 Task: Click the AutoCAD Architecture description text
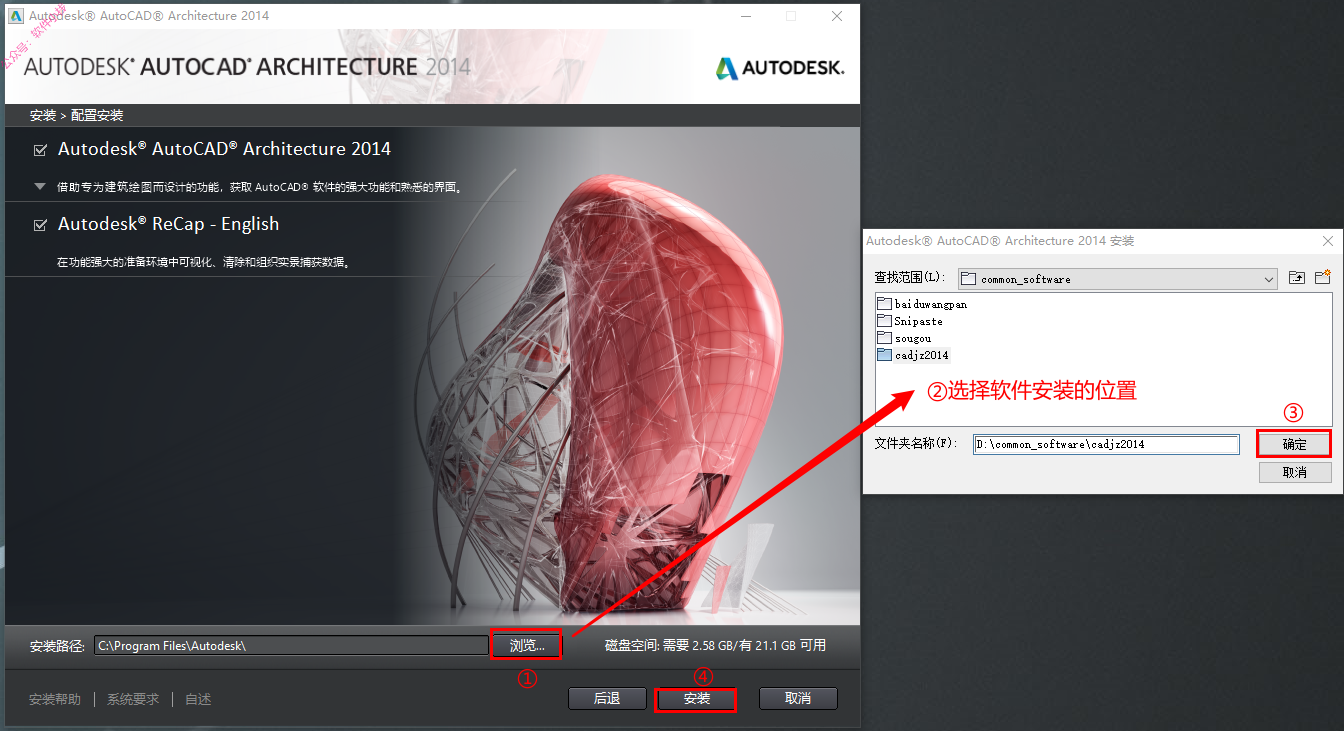click(260, 187)
